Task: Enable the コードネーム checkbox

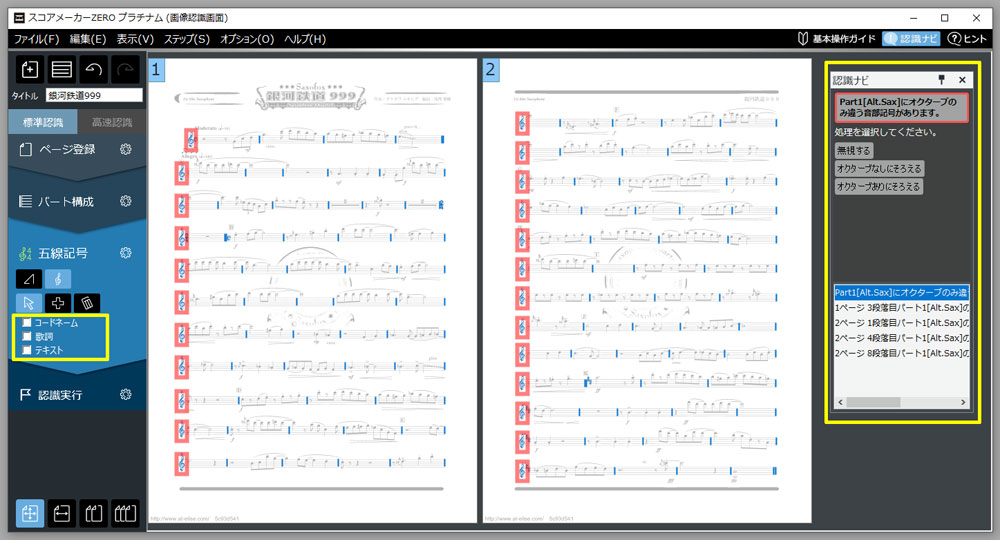Action: pos(27,323)
